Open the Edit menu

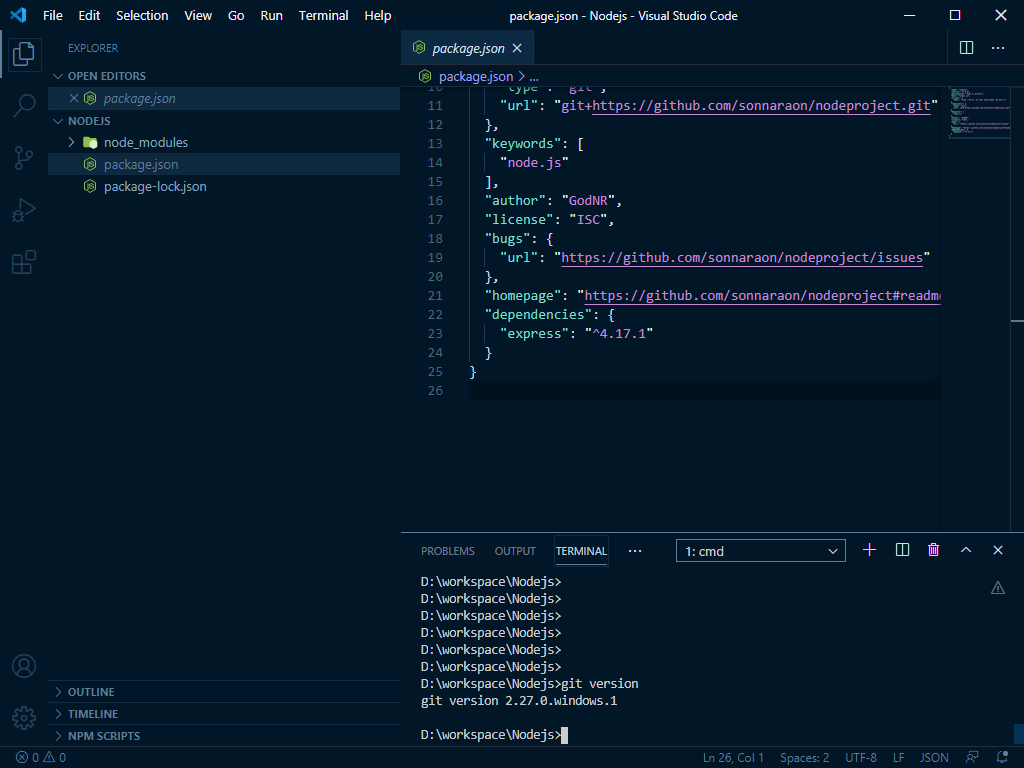89,15
